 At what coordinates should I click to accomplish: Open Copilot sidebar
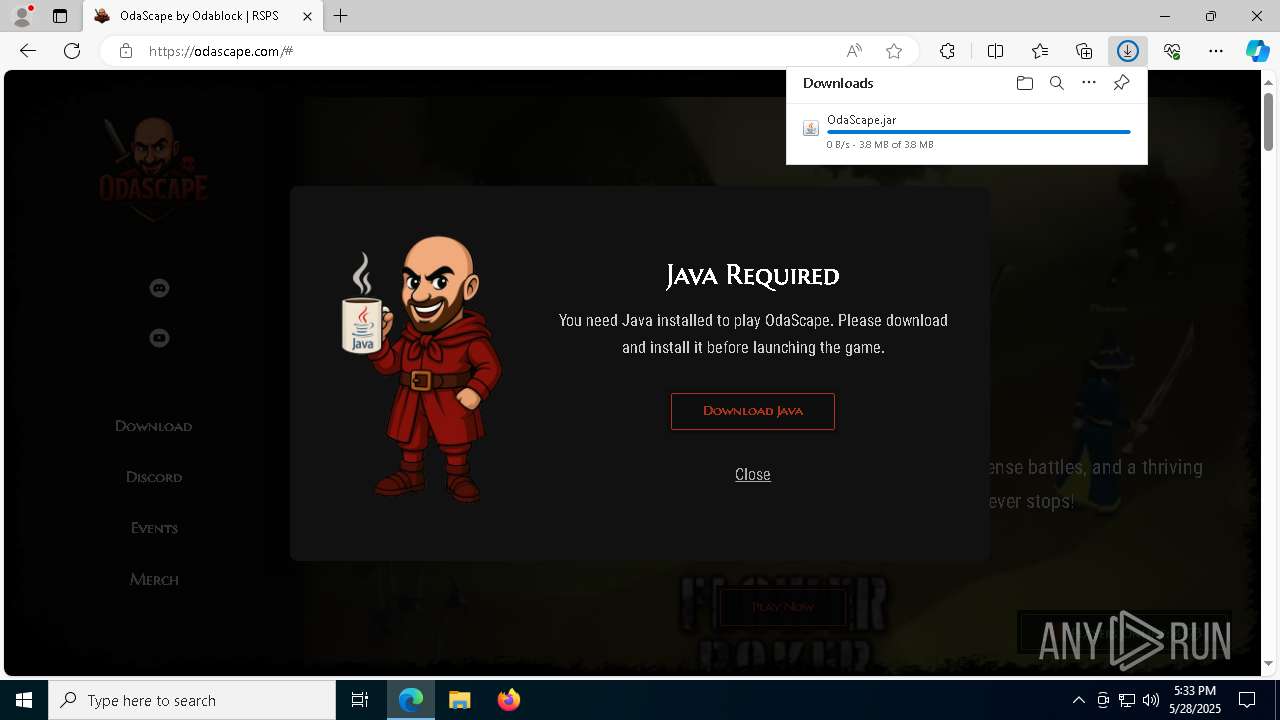pos(1257,51)
